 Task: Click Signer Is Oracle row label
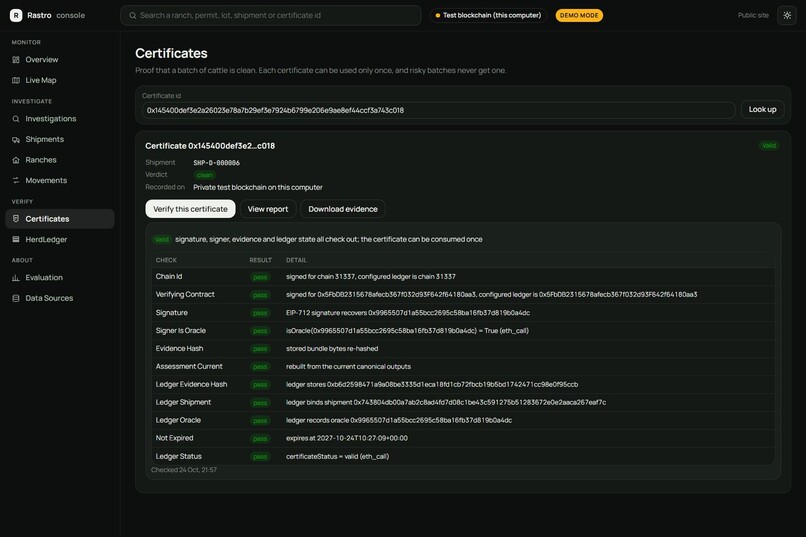coord(180,330)
